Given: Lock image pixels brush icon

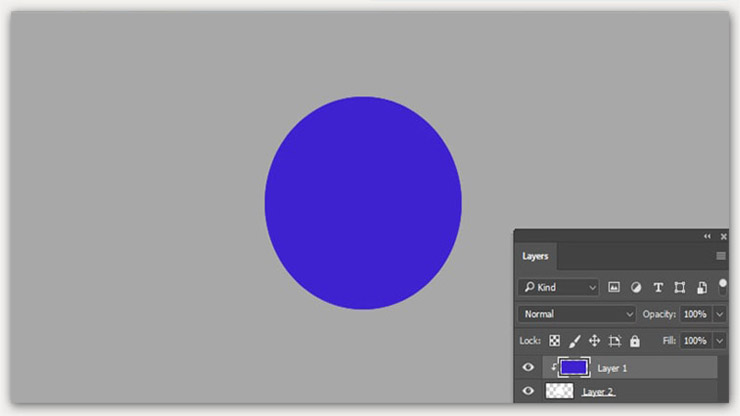Looking at the screenshot, I should pos(574,341).
